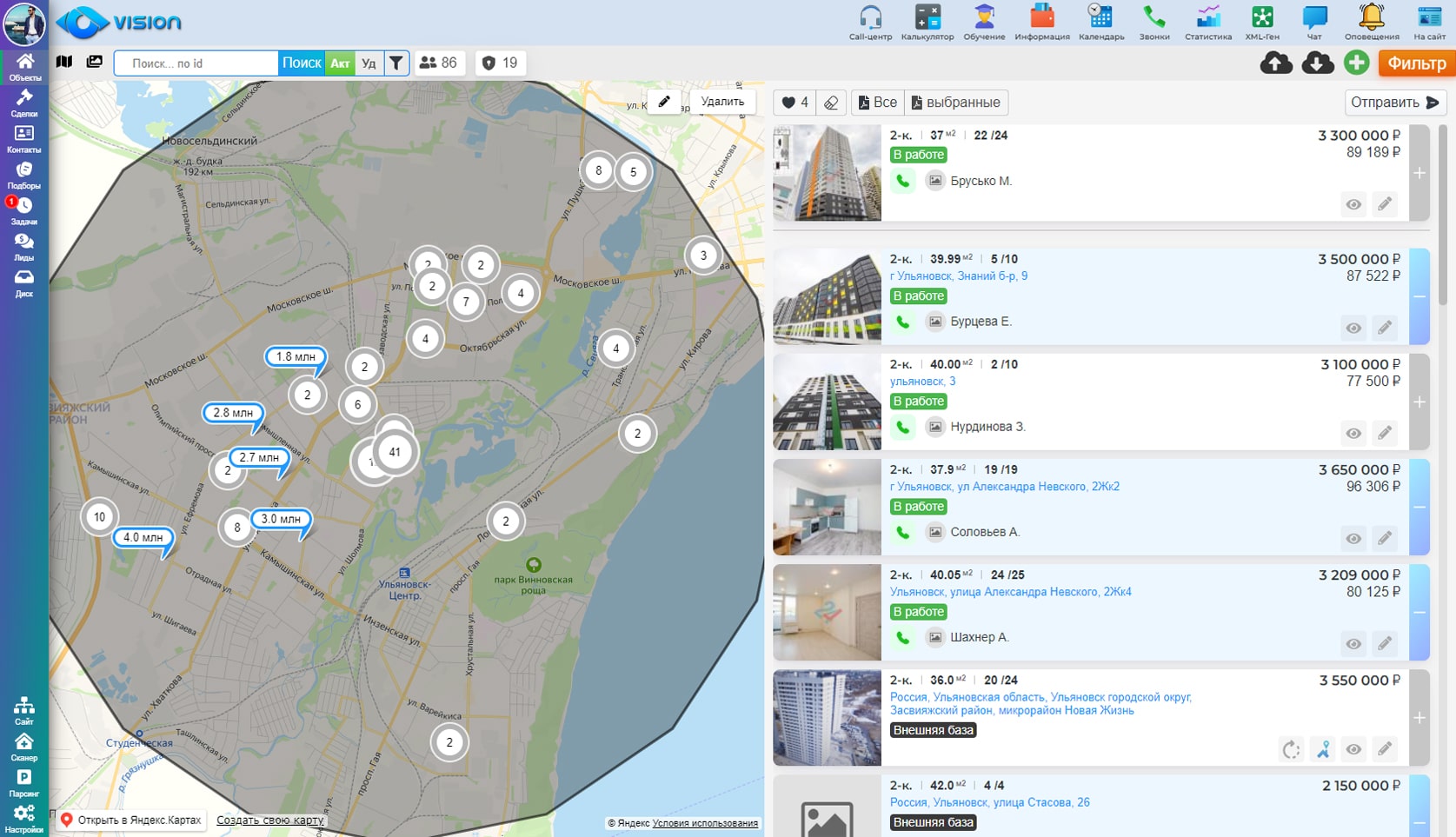The height and width of the screenshot is (837, 1456).
Task: Open the XML-Ген icon
Action: pyautogui.click(x=1261, y=17)
